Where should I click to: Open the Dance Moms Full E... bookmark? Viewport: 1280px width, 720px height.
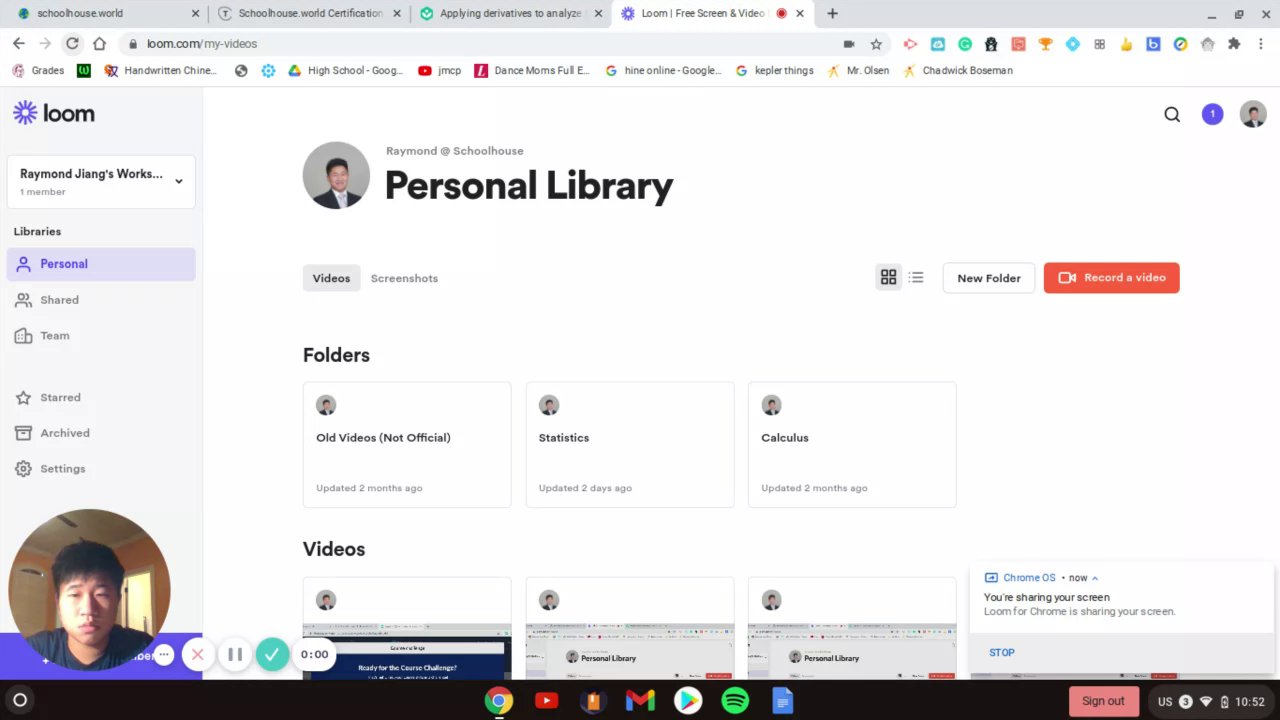(x=533, y=71)
